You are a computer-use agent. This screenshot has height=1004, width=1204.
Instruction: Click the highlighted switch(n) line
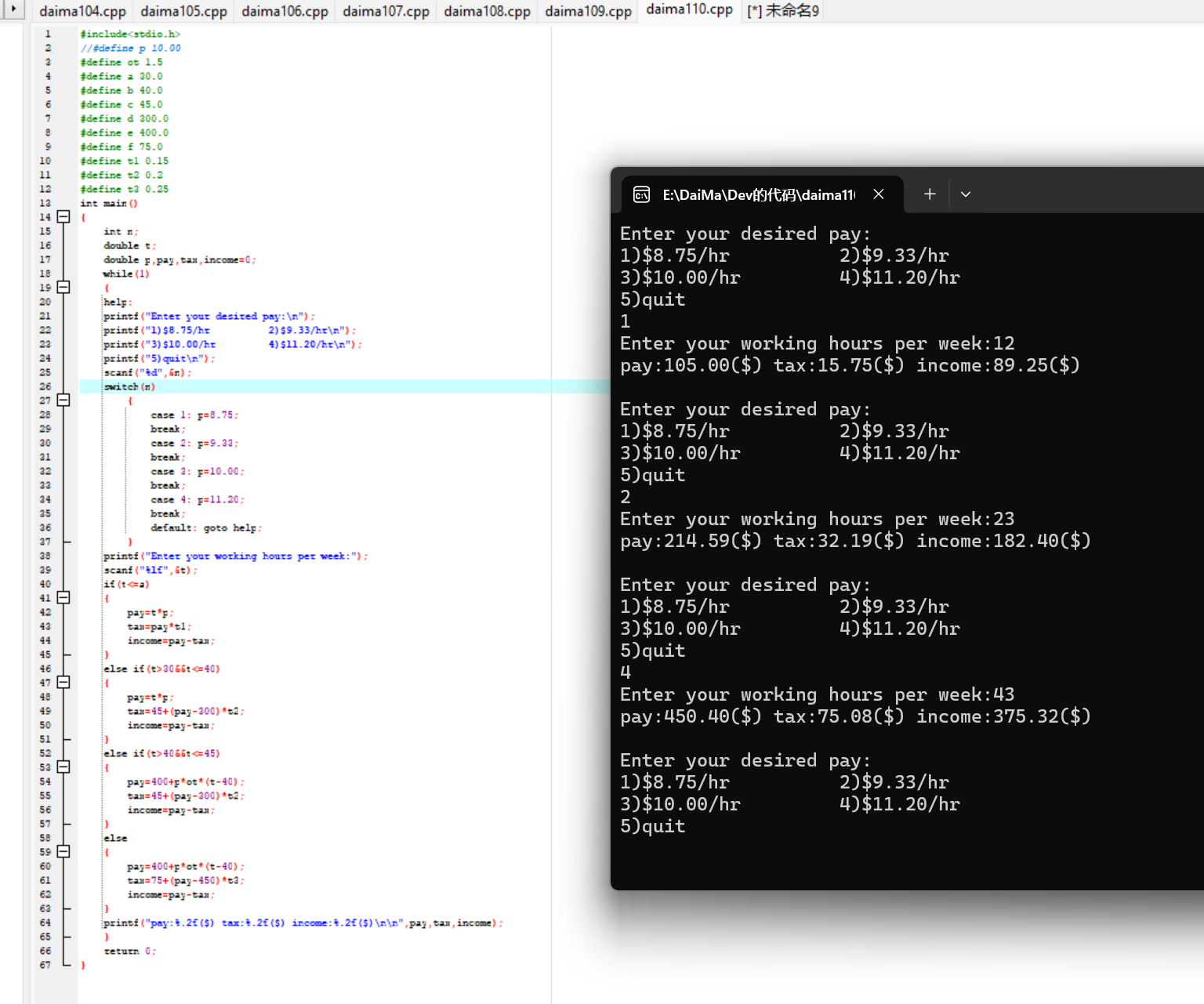129,386
